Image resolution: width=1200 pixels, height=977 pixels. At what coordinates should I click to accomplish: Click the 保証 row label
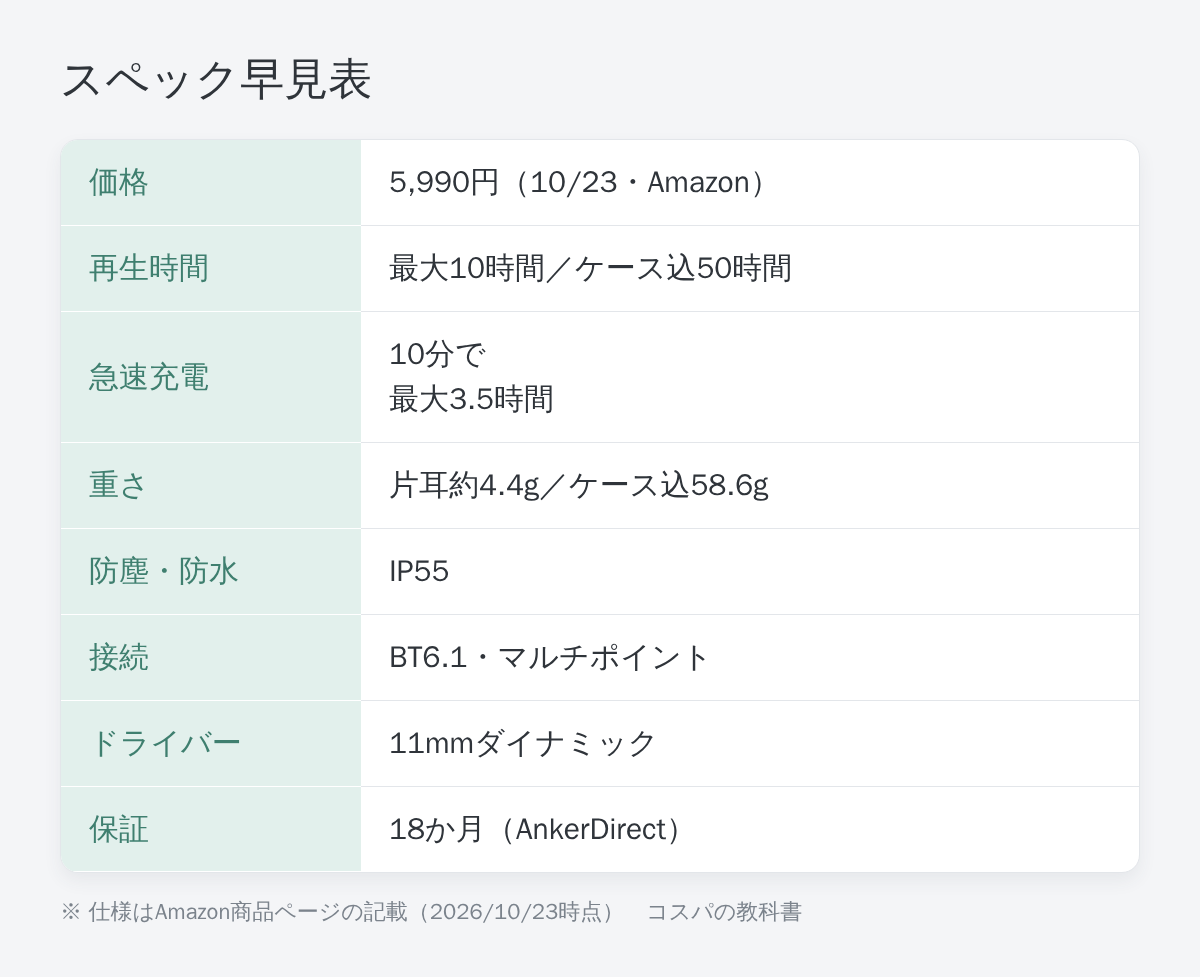118,829
